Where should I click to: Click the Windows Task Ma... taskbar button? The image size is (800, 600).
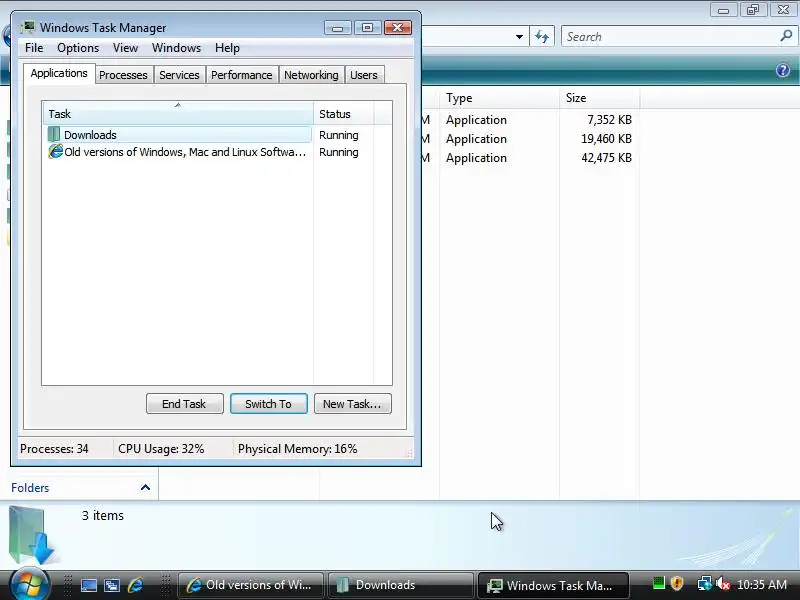pyautogui.click(x=553, y=585)
